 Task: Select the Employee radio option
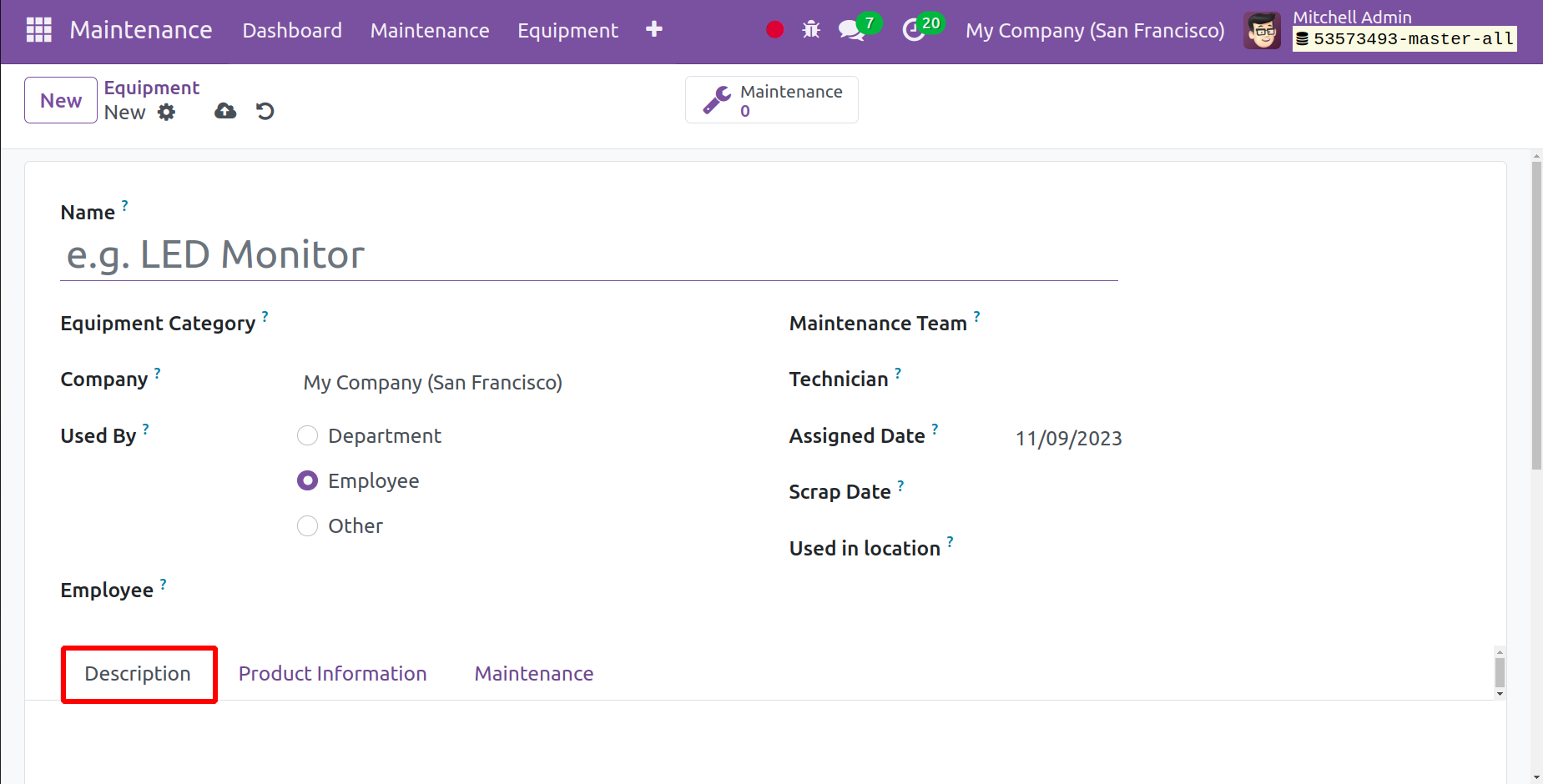[x=308, y=480]
